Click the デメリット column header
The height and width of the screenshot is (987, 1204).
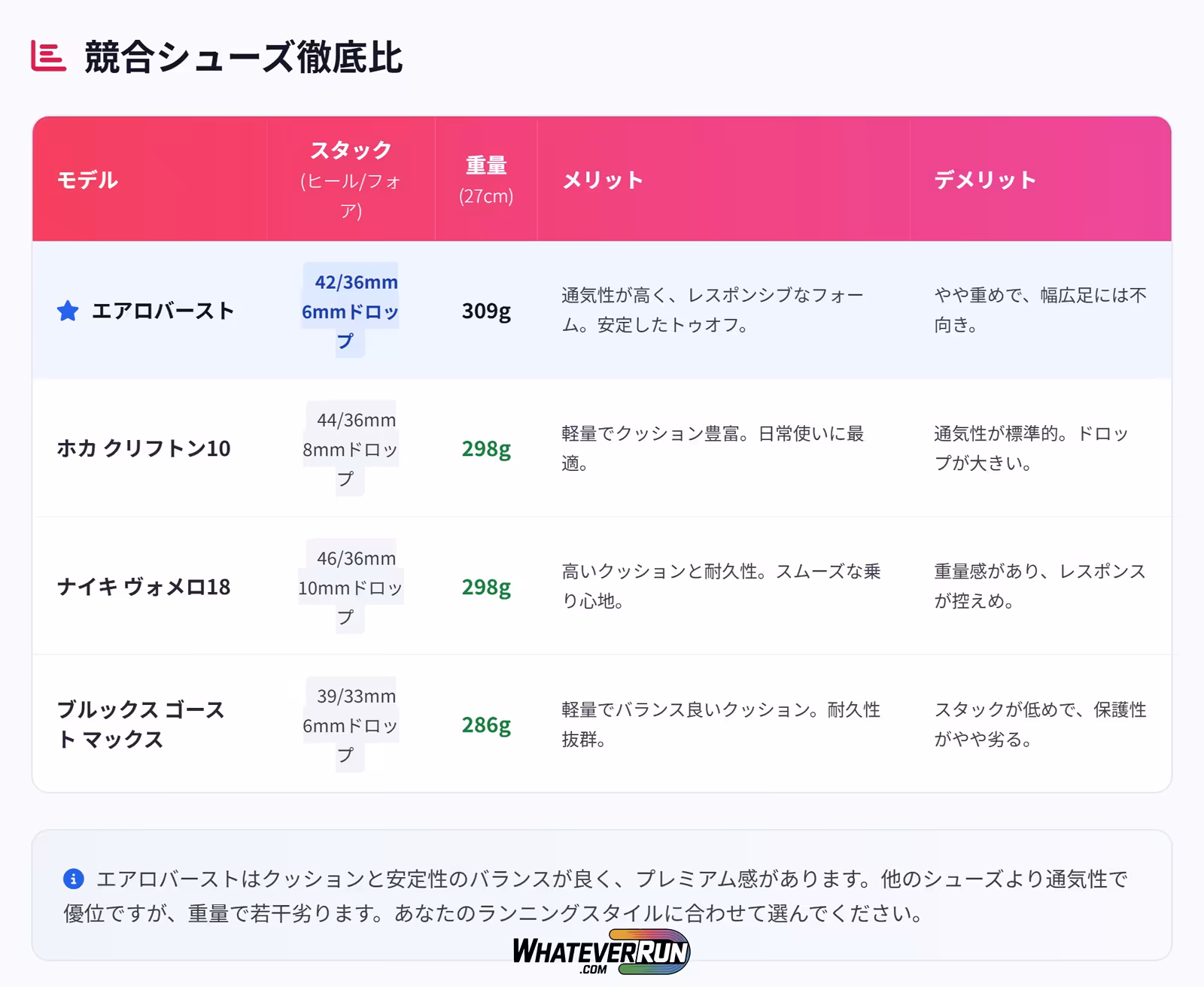tap(985, 181)
